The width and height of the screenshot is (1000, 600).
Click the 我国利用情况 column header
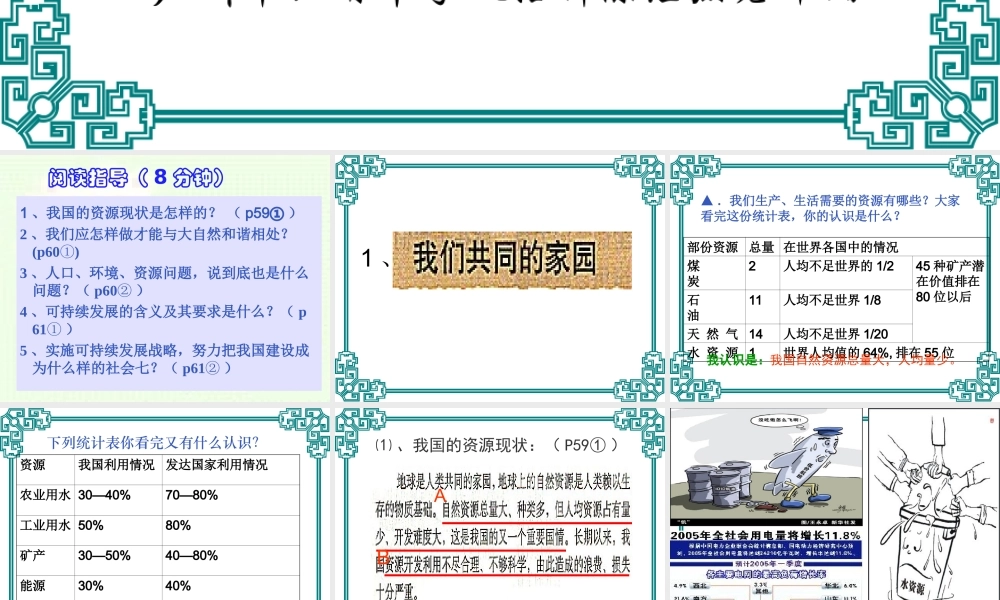coord(116,465)
